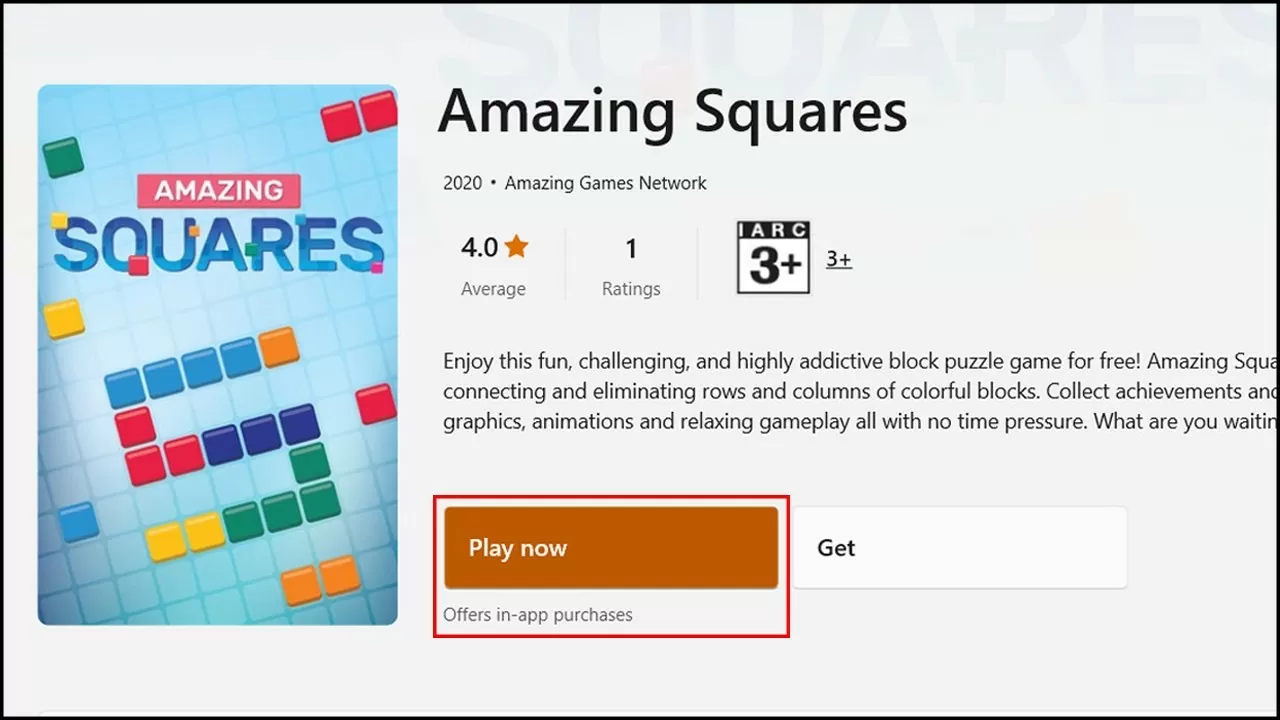
Task: Open the Amazing Games Network publisher page
Action: (x=605, y=183)
